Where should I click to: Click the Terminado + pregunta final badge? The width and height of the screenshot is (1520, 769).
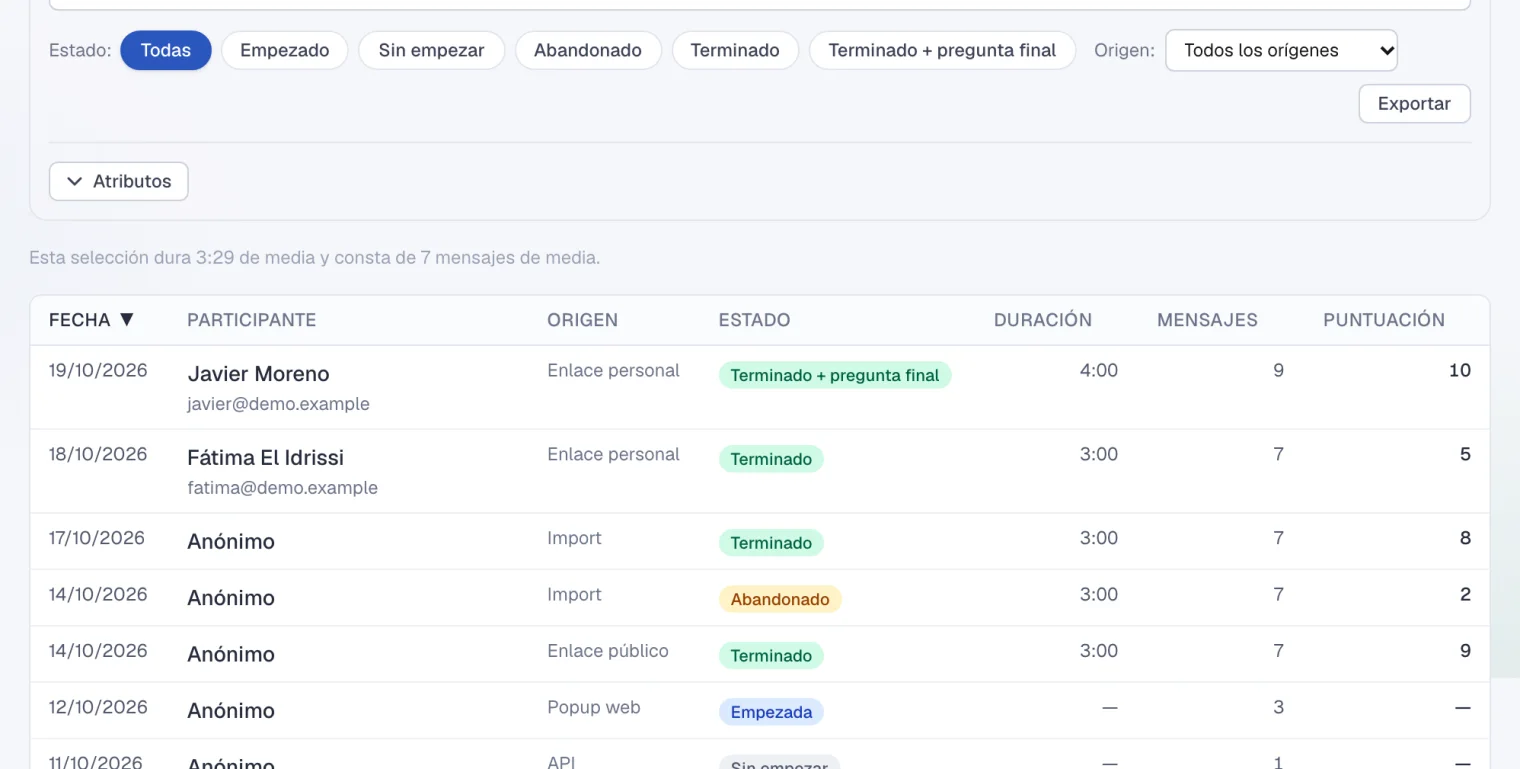tap(835, 375)
